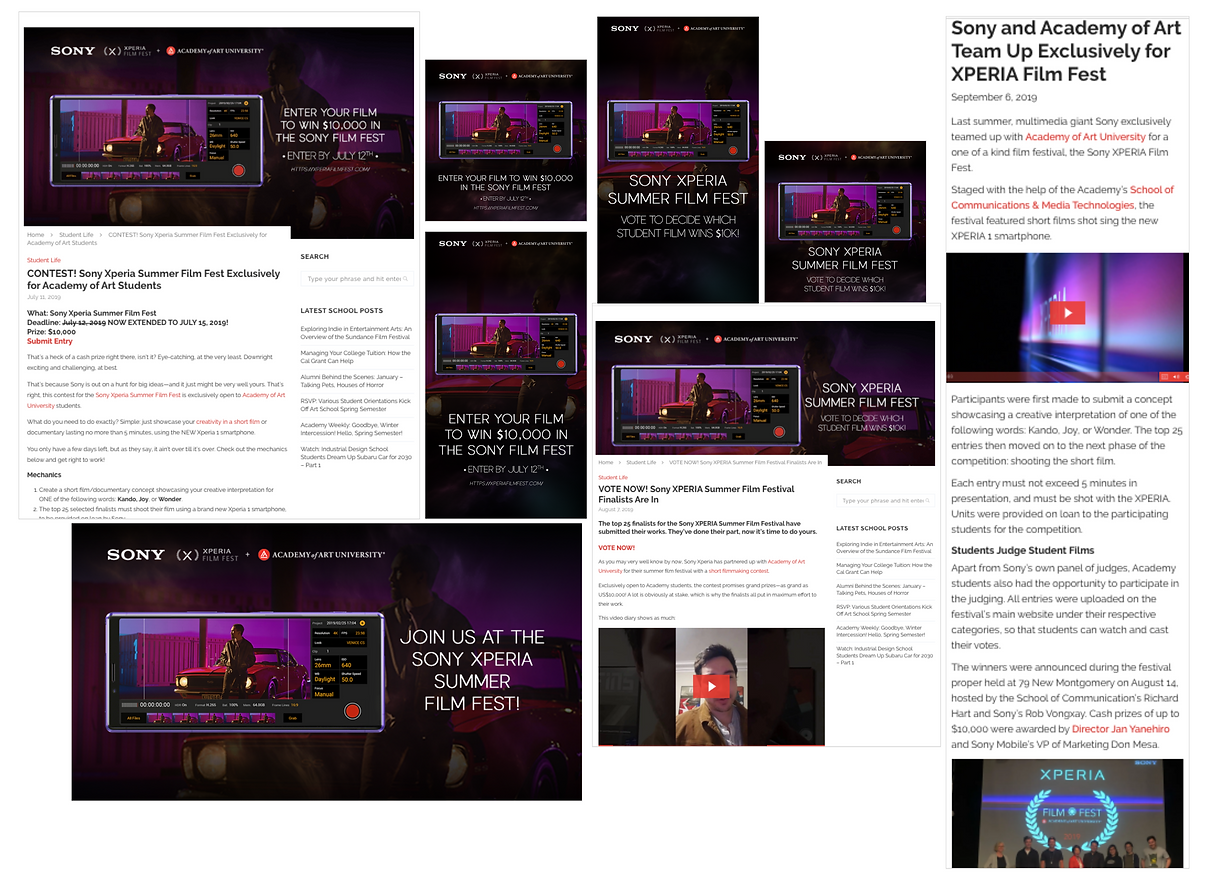Click the 'Join us at the Sony Xperia Summer Film Fest' banner text

472,670
